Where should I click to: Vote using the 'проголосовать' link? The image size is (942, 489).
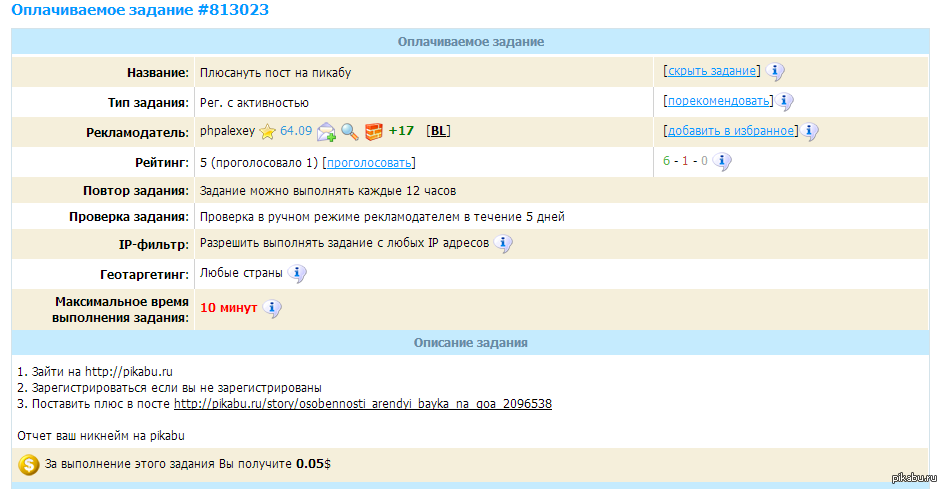369,162
